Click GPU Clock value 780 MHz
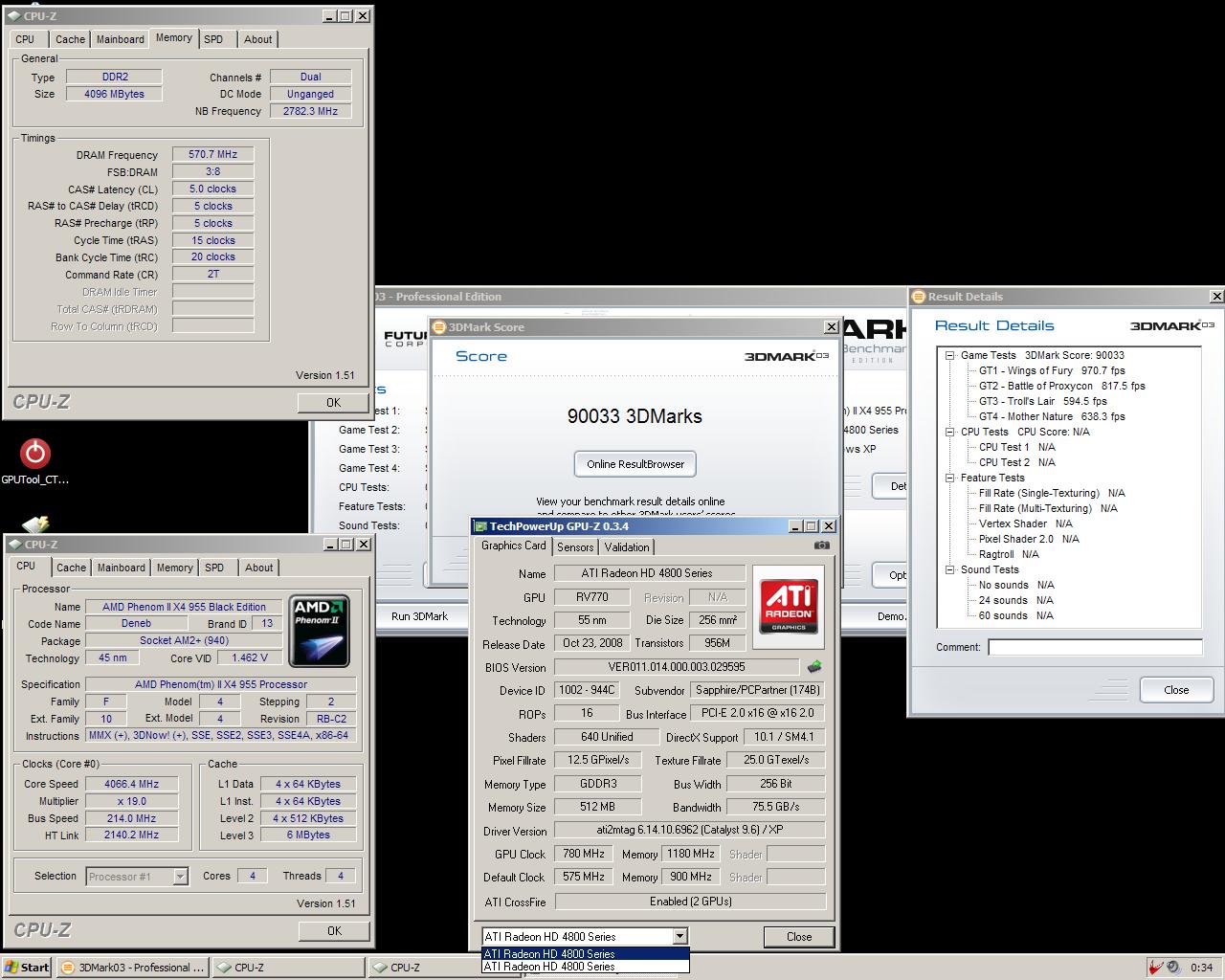 583,854
